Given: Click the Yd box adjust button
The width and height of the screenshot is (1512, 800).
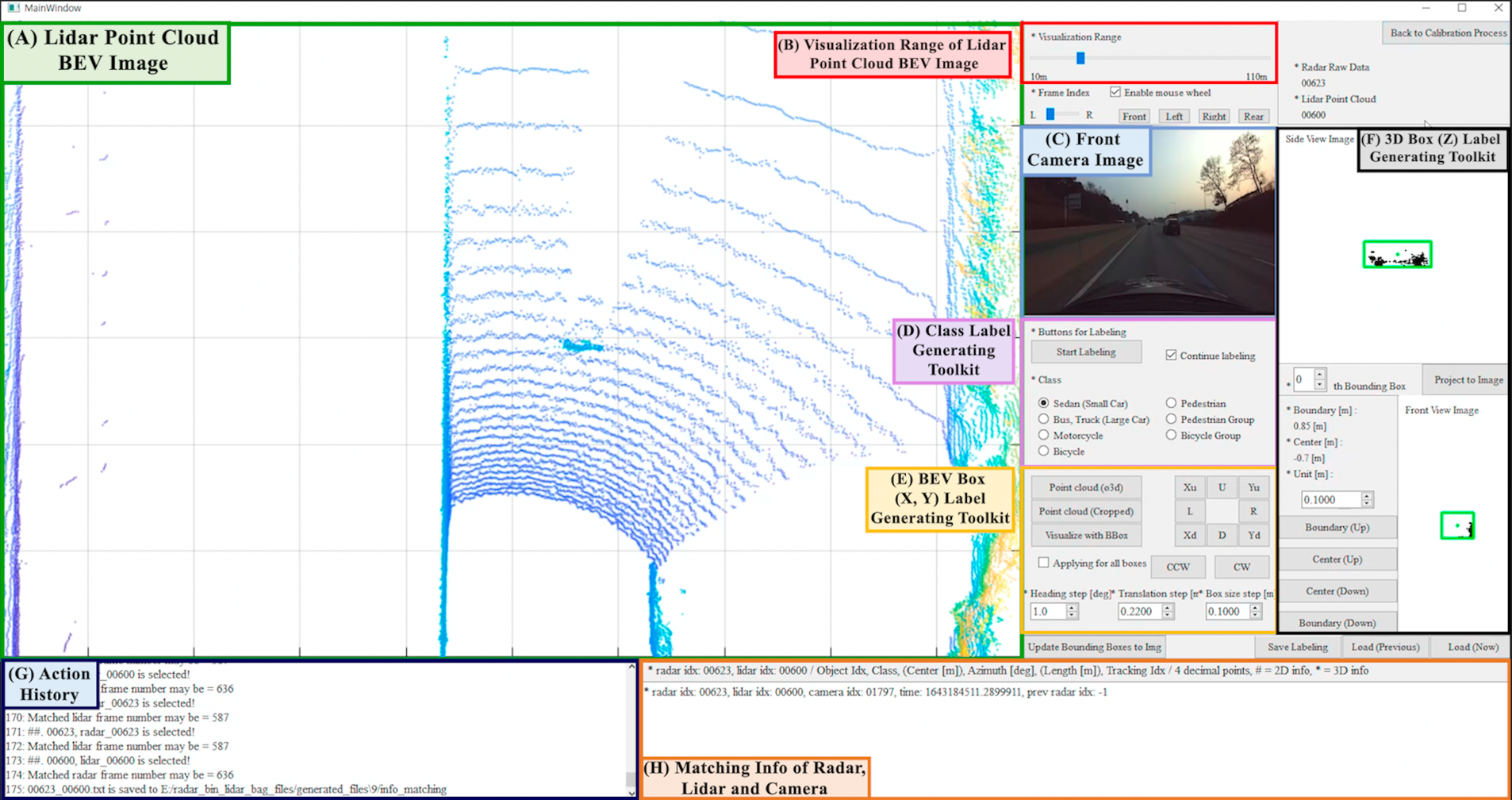Looking at the screenshot, I should (1253, 535).
